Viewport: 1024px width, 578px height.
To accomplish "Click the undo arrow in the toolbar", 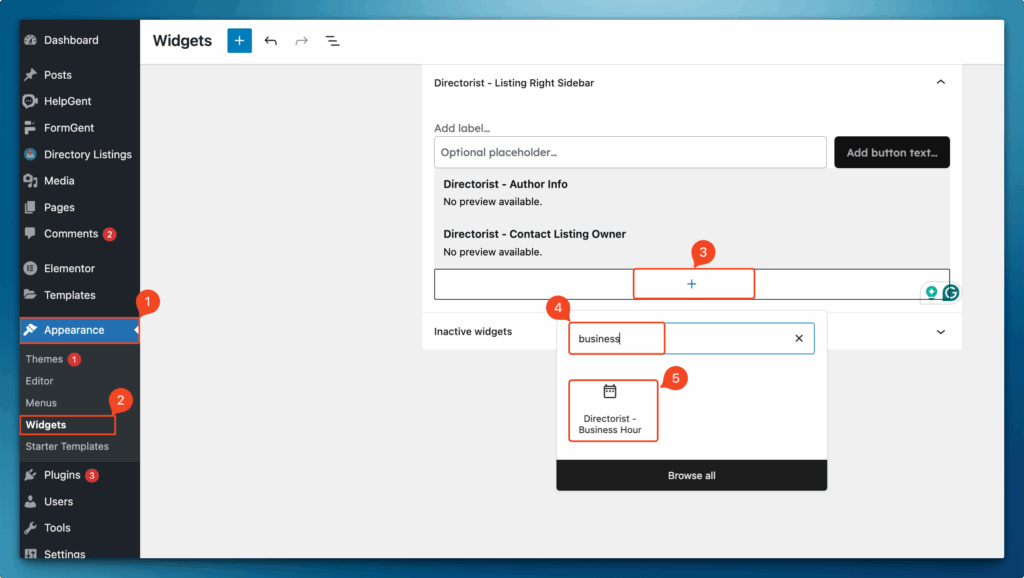I will [271, 41].
